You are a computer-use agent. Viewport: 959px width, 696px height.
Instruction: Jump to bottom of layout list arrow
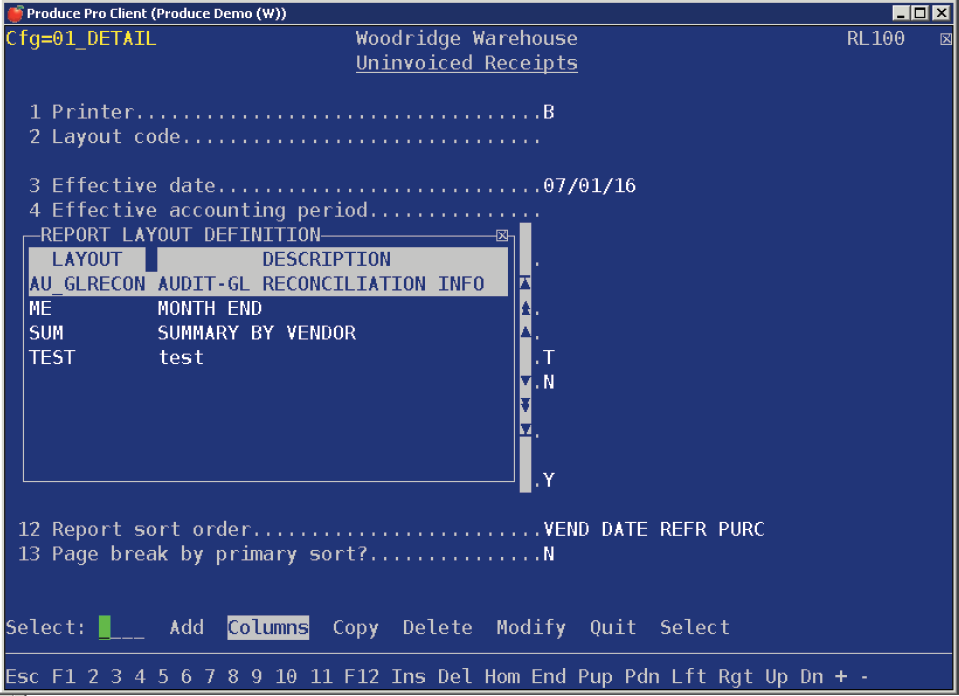[x=525, y=429]
